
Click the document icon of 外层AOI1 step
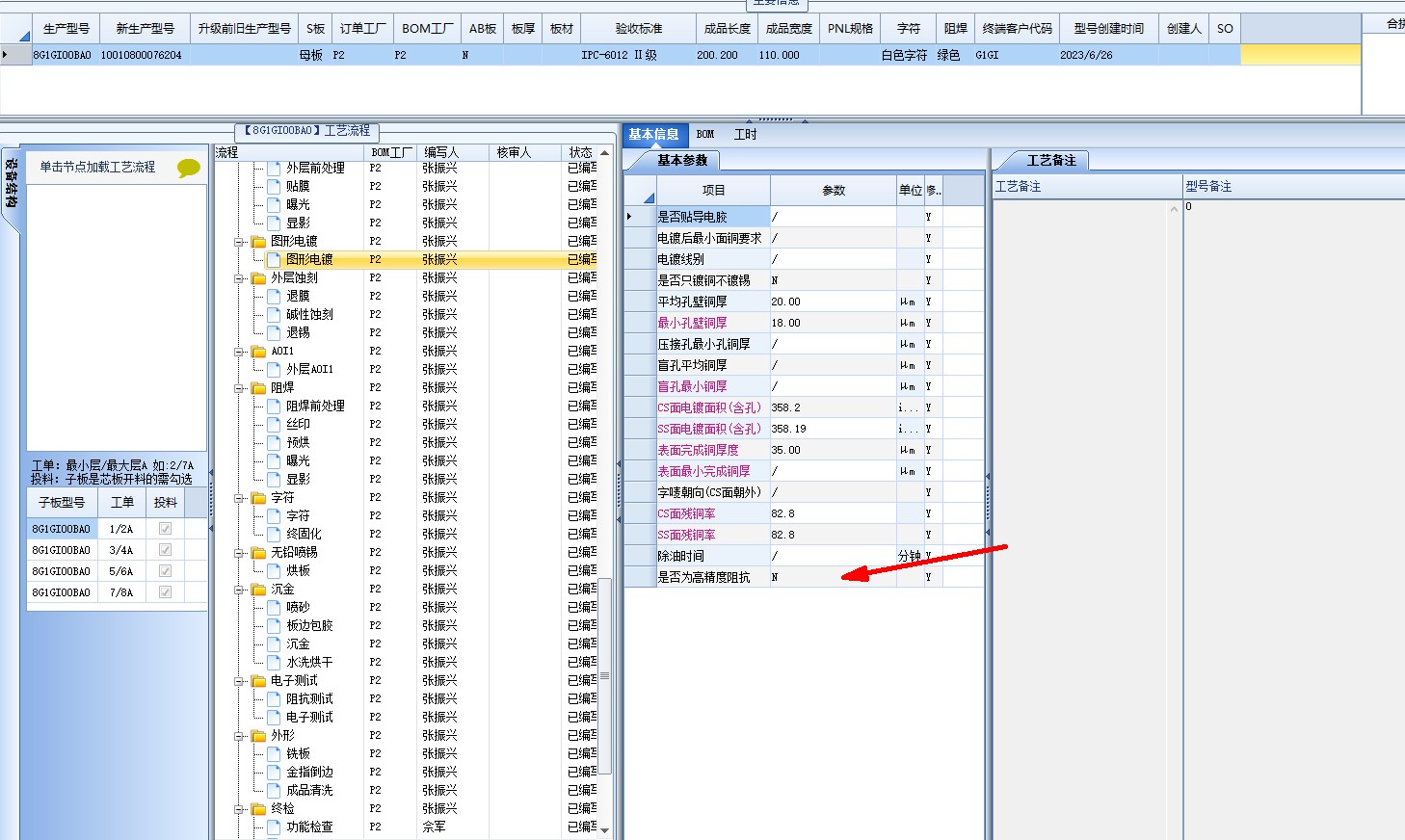click(x=274, y=369)
